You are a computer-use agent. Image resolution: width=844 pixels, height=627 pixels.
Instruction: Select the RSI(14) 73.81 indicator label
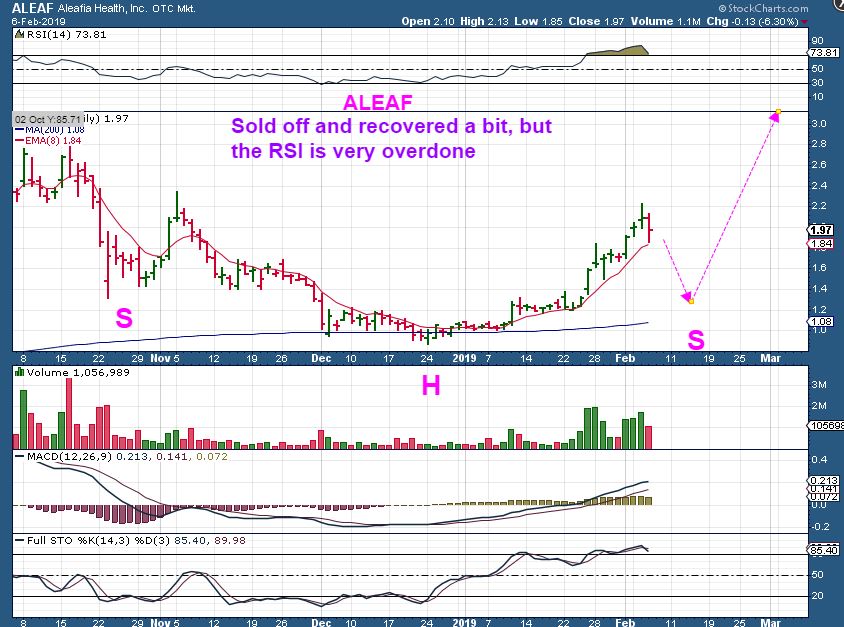[66, 34]
